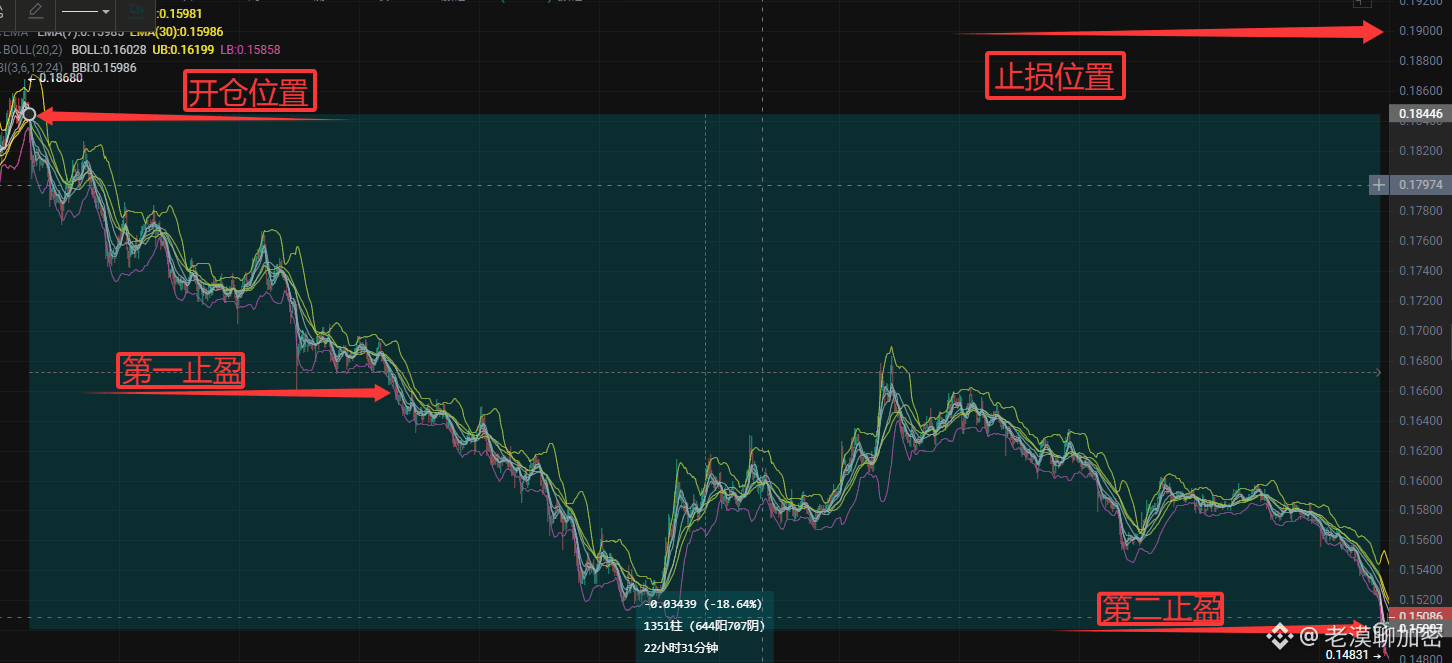Click the plus button beside 0.17974
This screenshot has height=663, width=1452.
click(x=1379, y=184)
